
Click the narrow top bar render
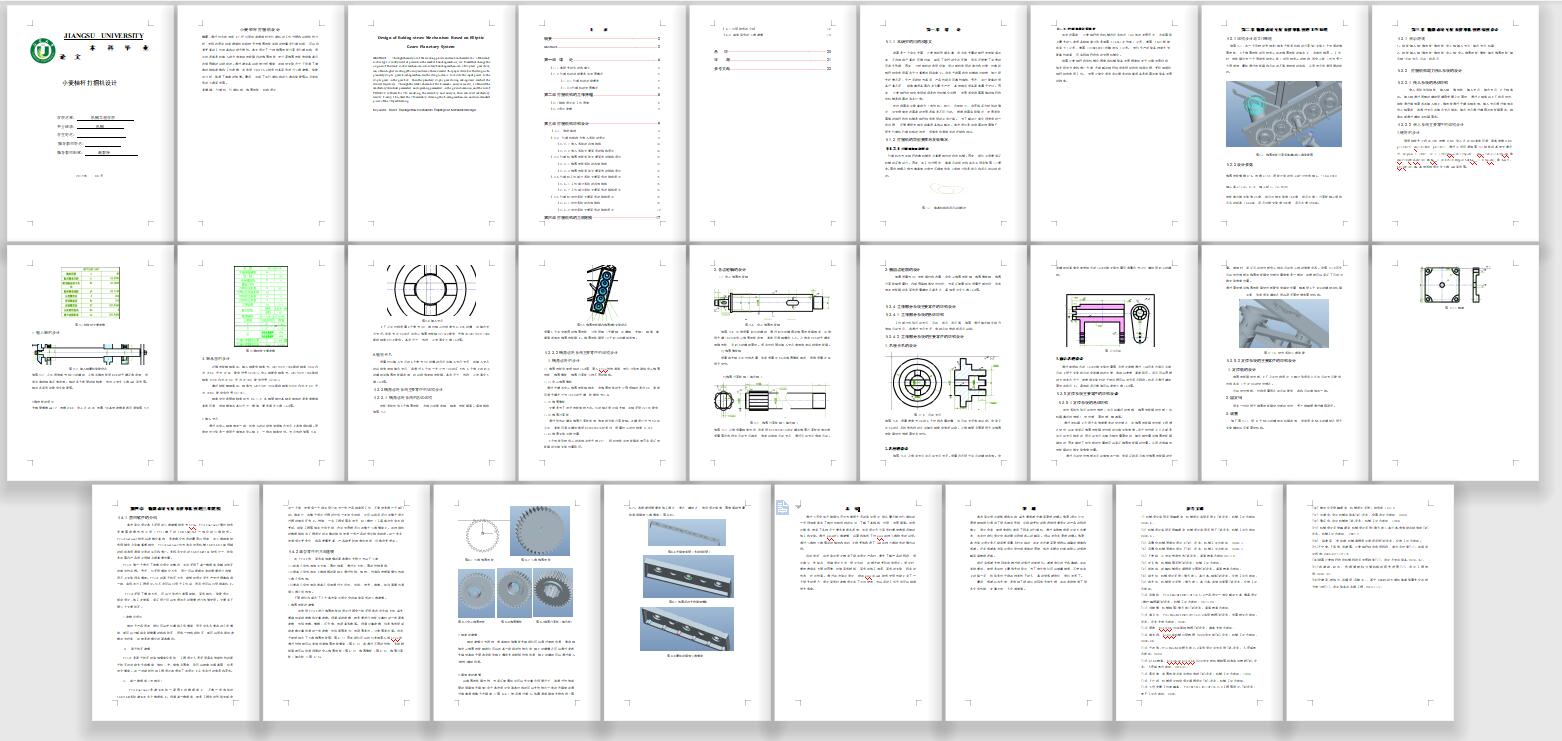[x=688, y=533]
